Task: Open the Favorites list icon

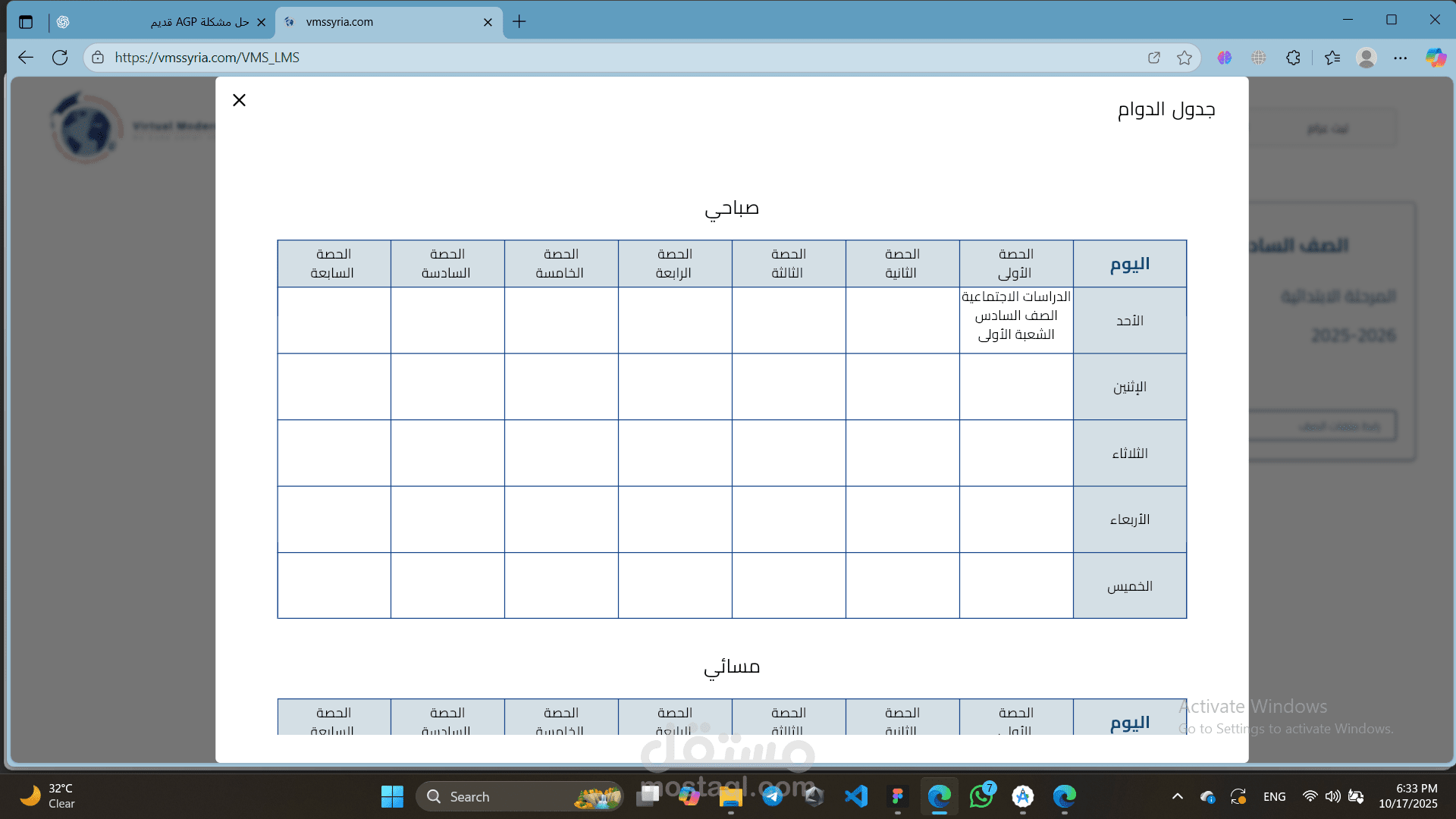Action: [1332, 58]
